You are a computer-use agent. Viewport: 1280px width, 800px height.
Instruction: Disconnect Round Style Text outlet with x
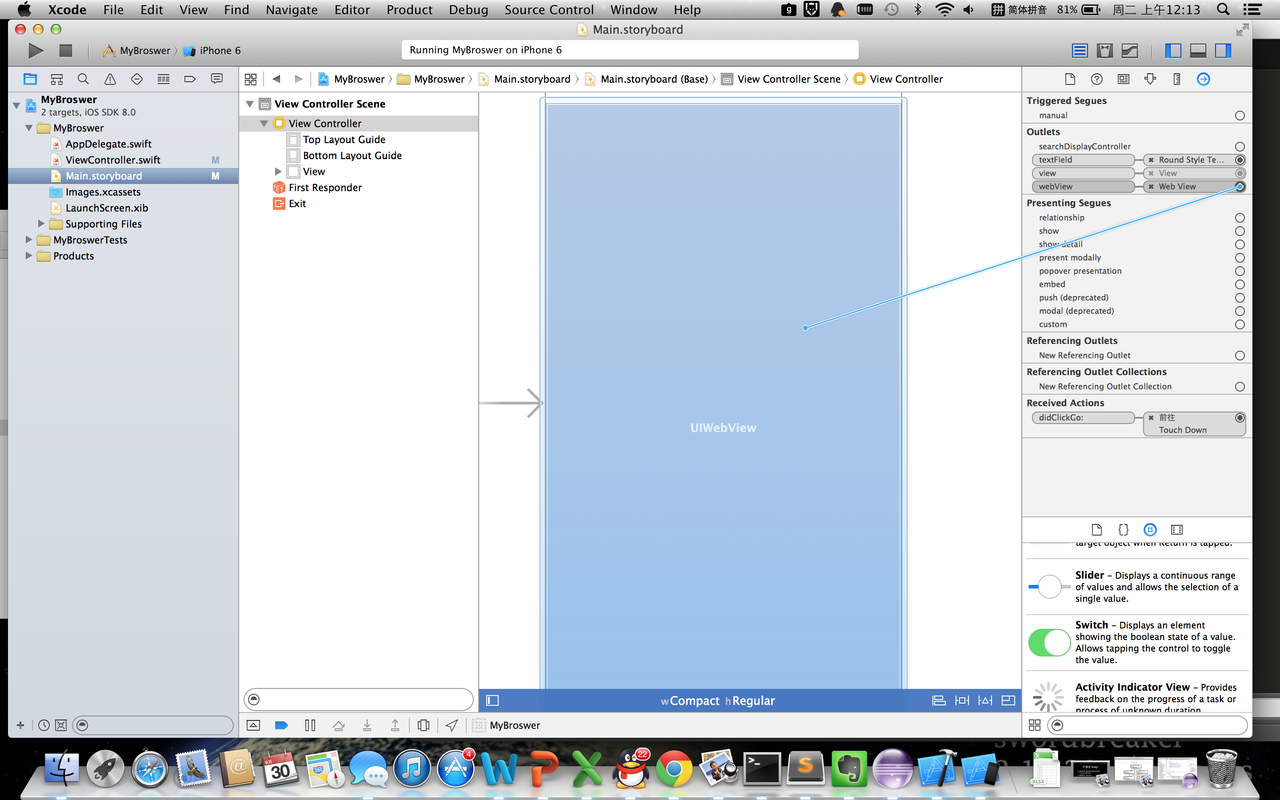coord(1152,160)
